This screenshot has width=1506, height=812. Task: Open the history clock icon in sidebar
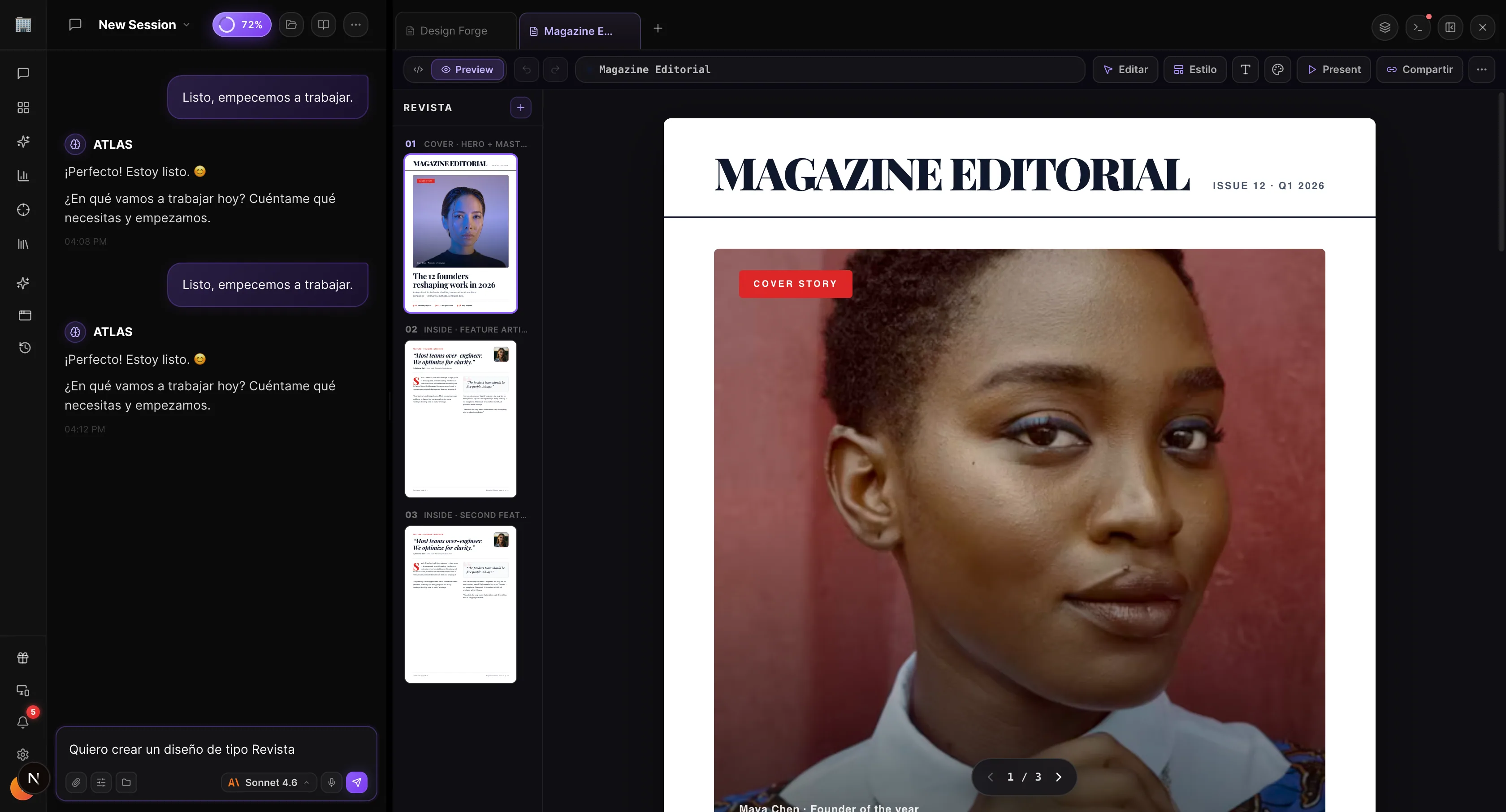click(x=25, y=348)
